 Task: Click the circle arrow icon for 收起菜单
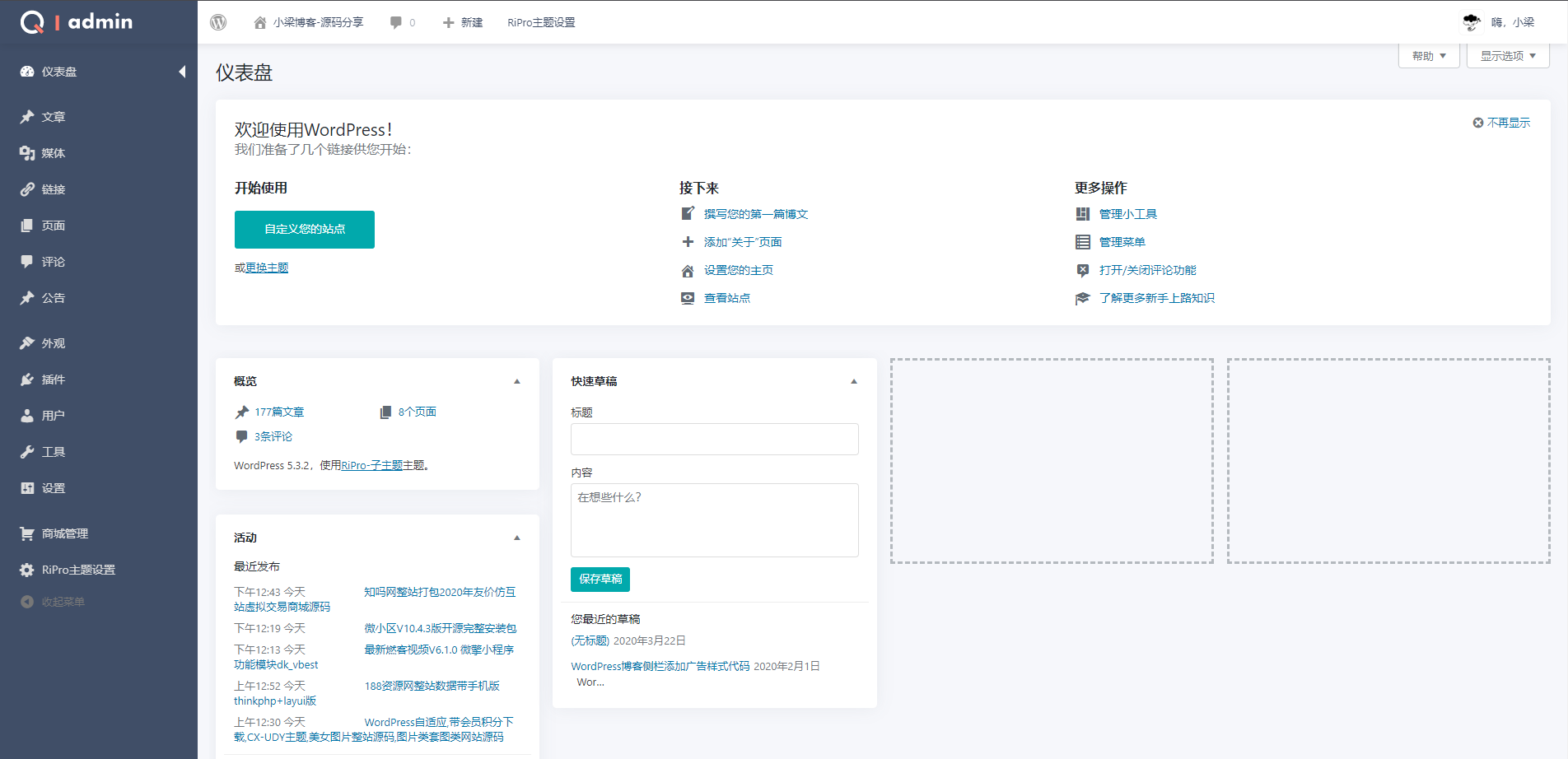[x=27, y=602]
